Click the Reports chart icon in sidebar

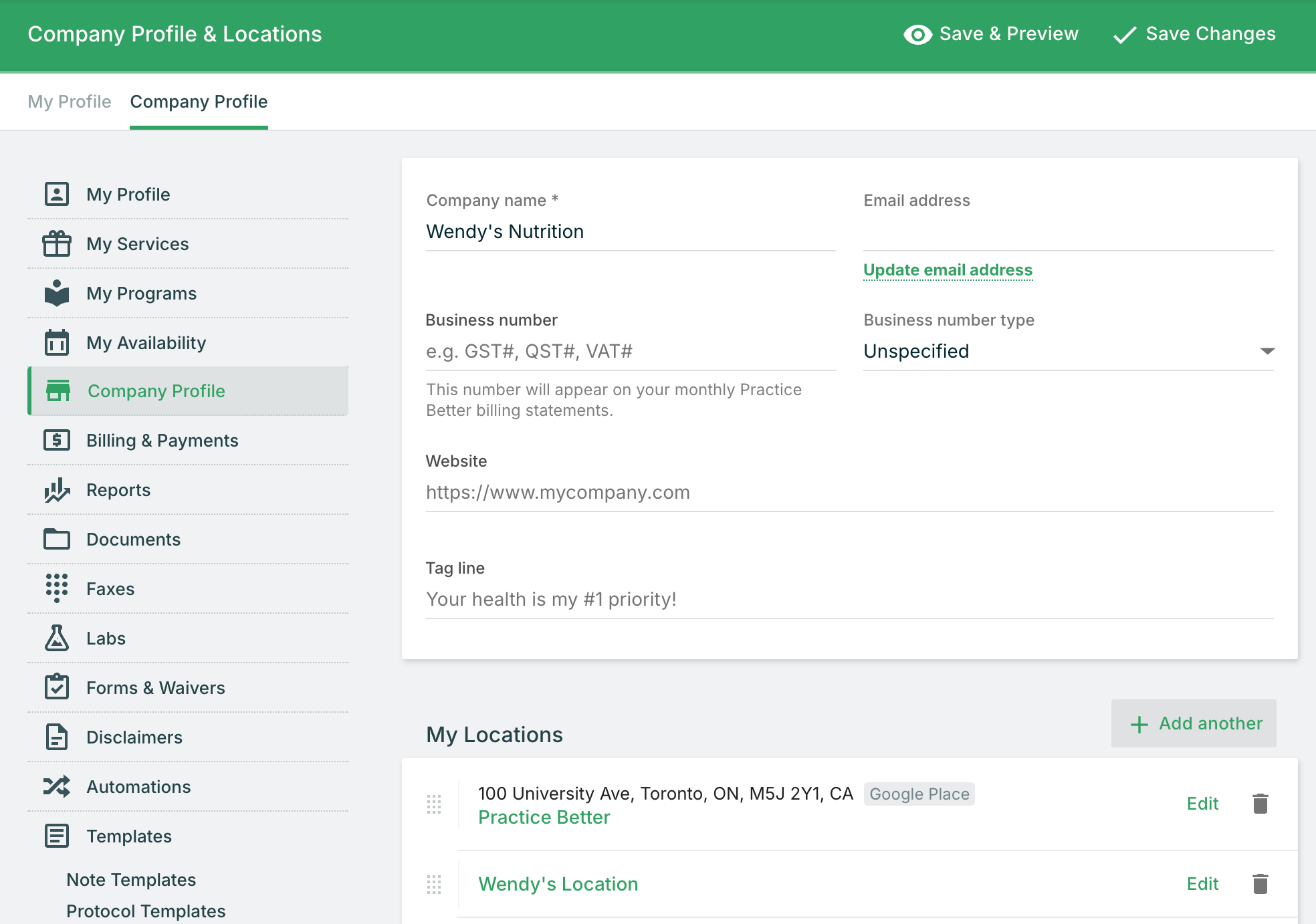coord(57,490)
